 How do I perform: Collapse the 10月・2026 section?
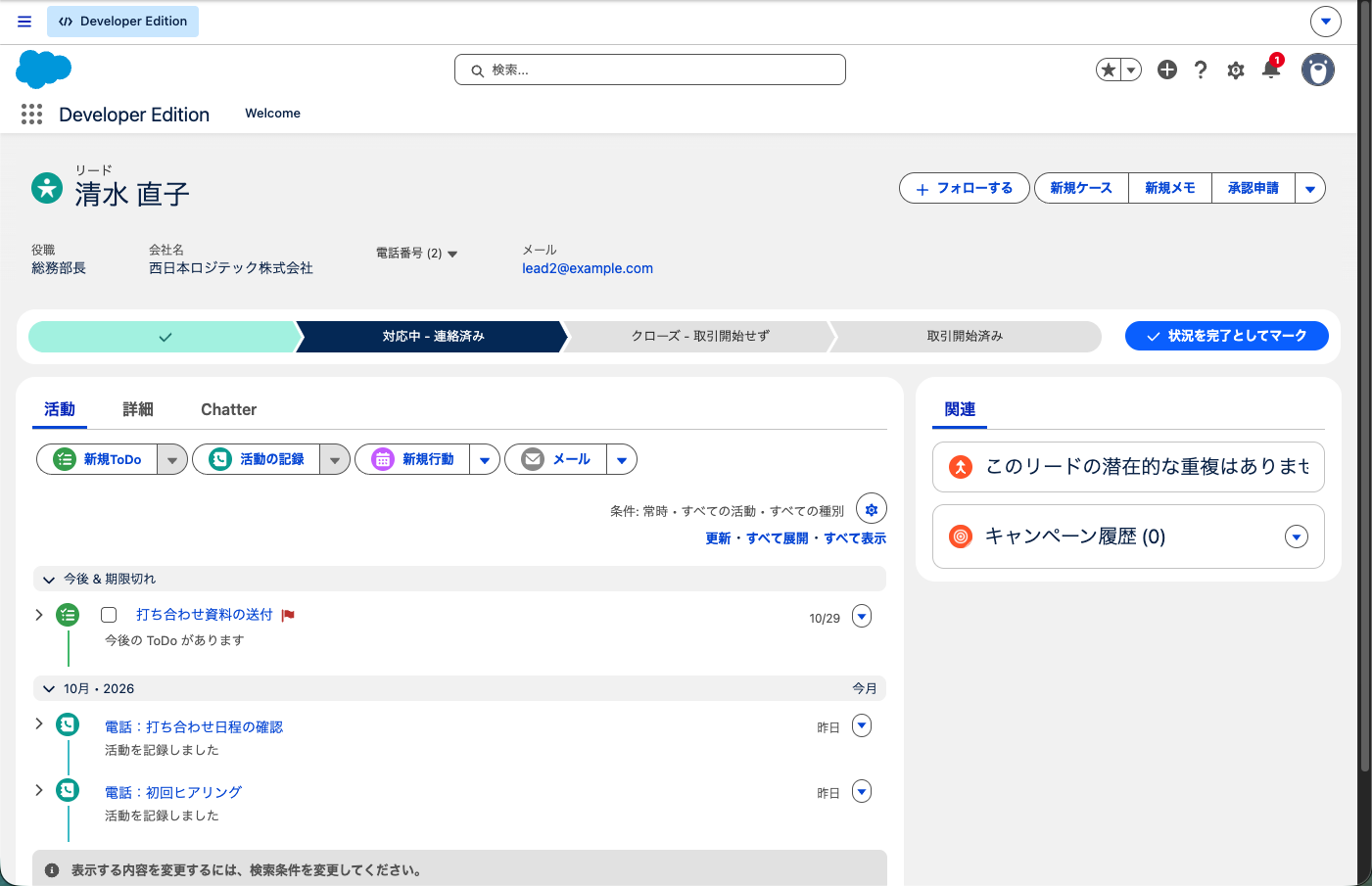click(49, 689)
